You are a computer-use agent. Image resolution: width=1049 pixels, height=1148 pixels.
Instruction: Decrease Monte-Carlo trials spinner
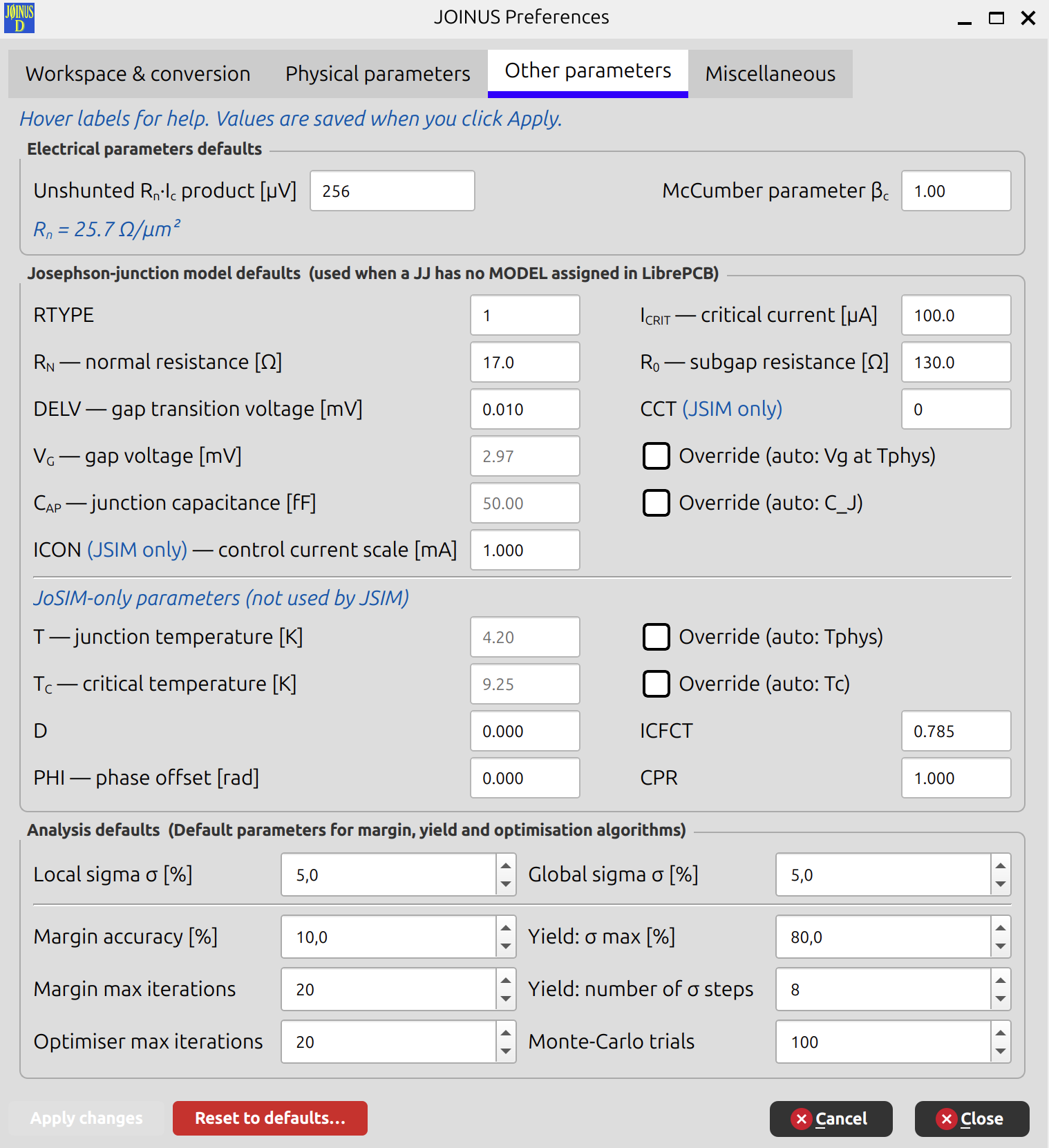point(1001,1051)
